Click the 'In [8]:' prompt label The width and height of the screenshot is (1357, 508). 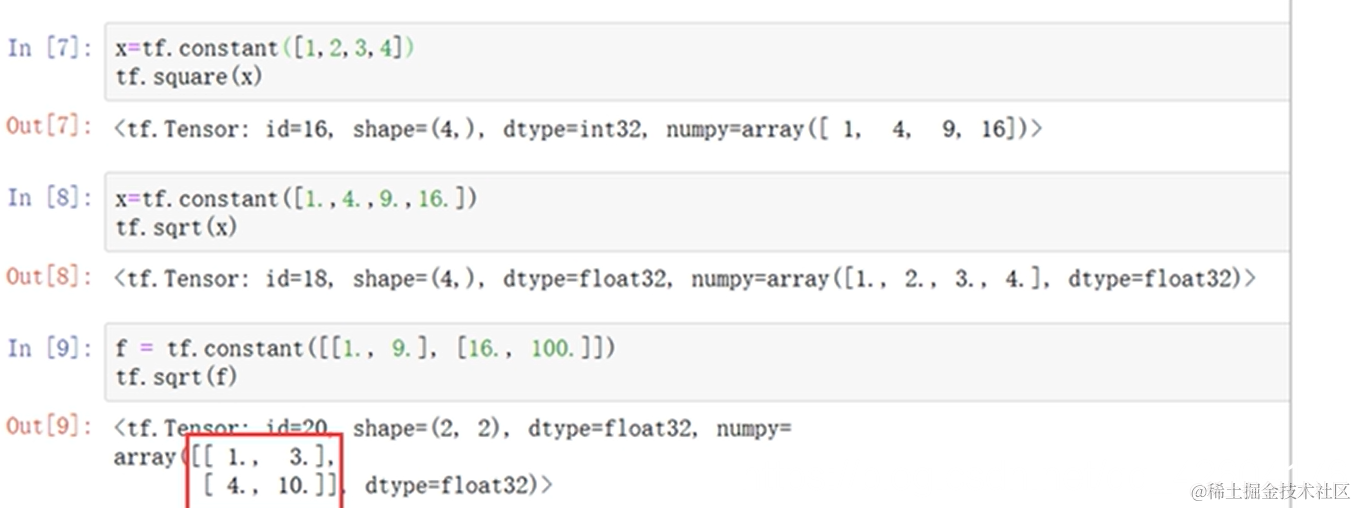tap(50, 197)
